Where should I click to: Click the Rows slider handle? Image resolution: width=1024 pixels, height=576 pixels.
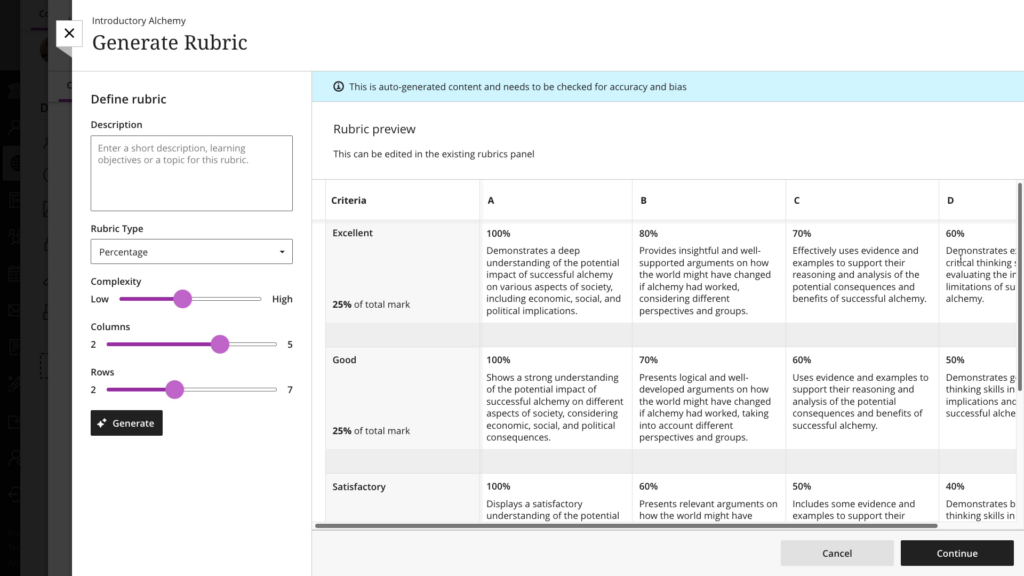click(x=174, y=390)
